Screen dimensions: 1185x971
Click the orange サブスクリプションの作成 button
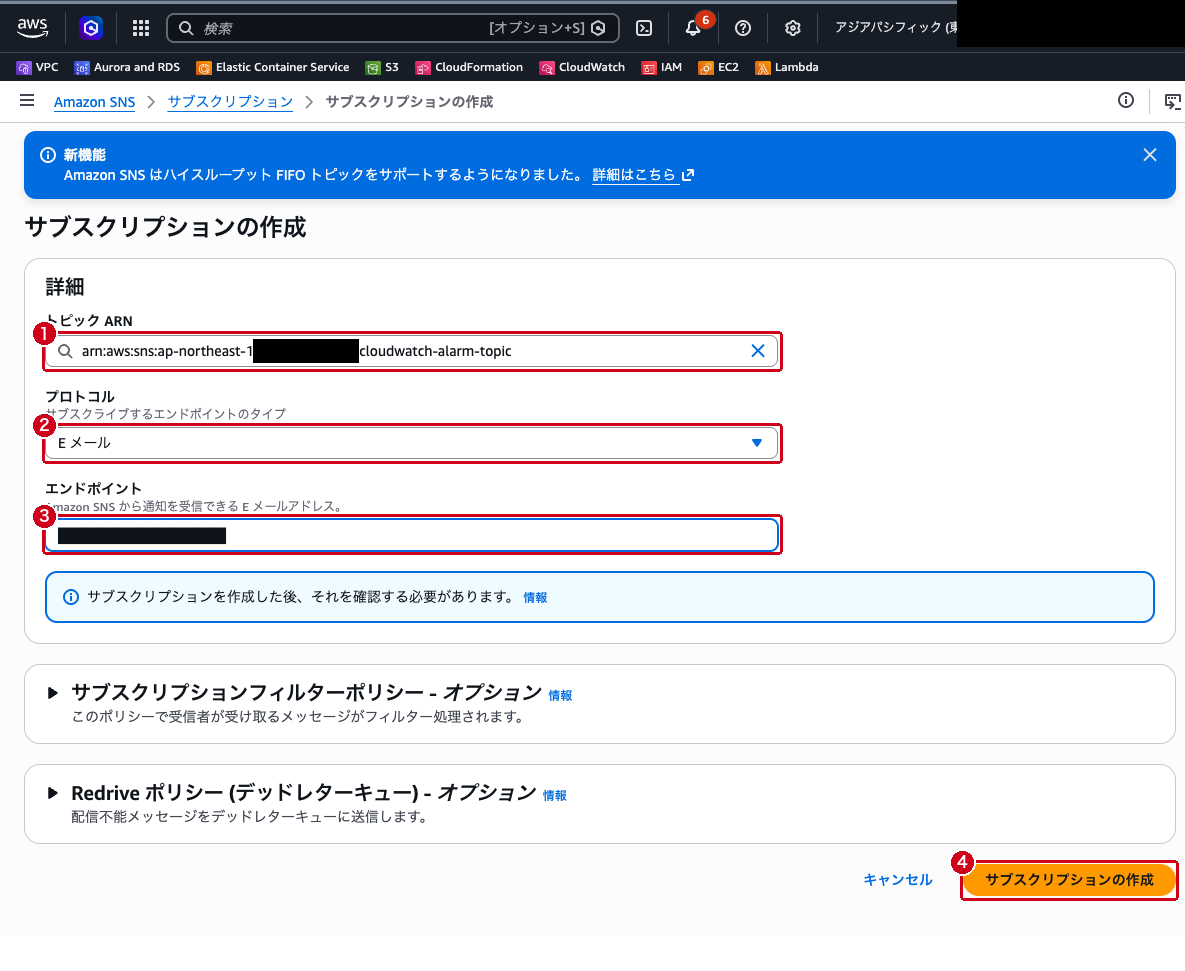1069,880
